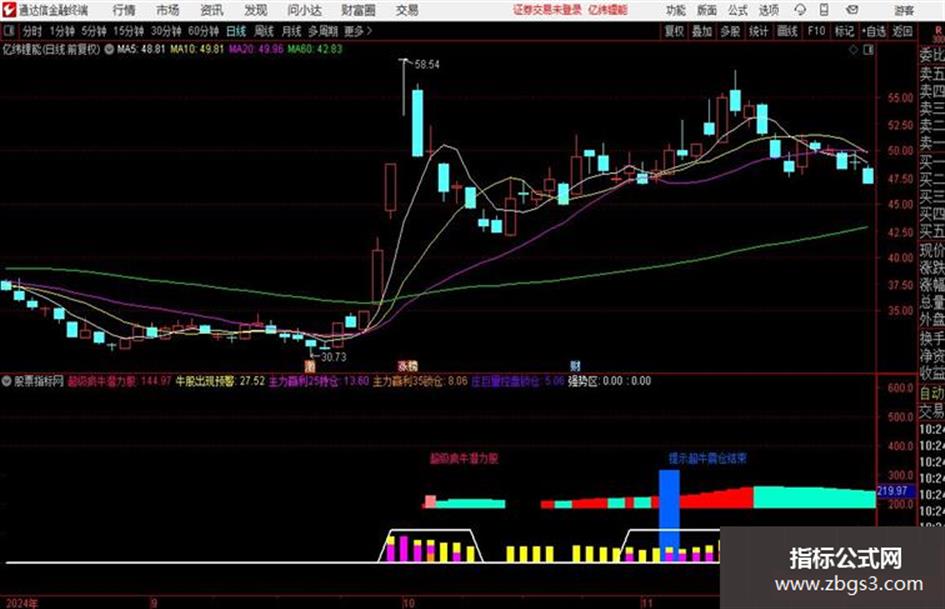Click the diamond icon above the price axis
The width and height of the screenshot is (945, 609).
[853, 50]
